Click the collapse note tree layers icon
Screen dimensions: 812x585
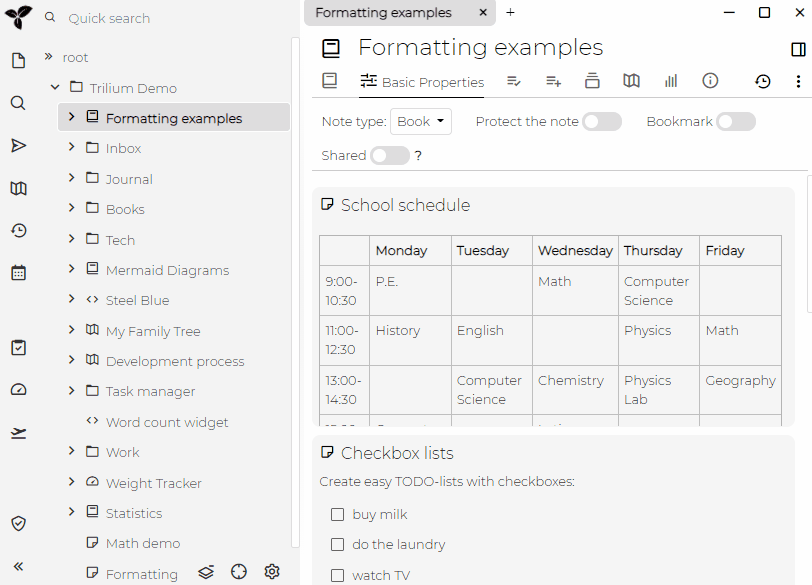coord(206,572)
